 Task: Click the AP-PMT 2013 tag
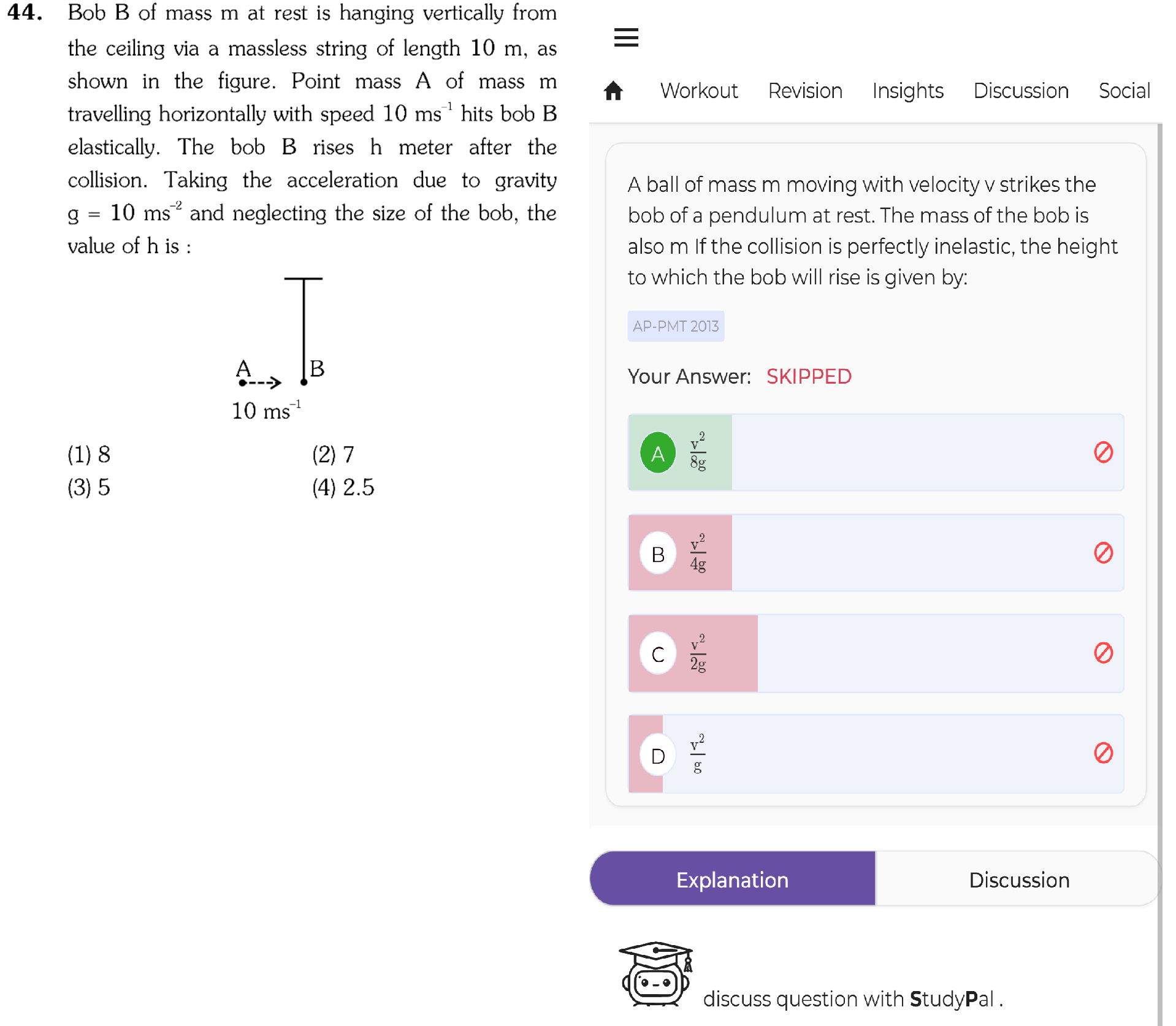click(x=676, y=326)
